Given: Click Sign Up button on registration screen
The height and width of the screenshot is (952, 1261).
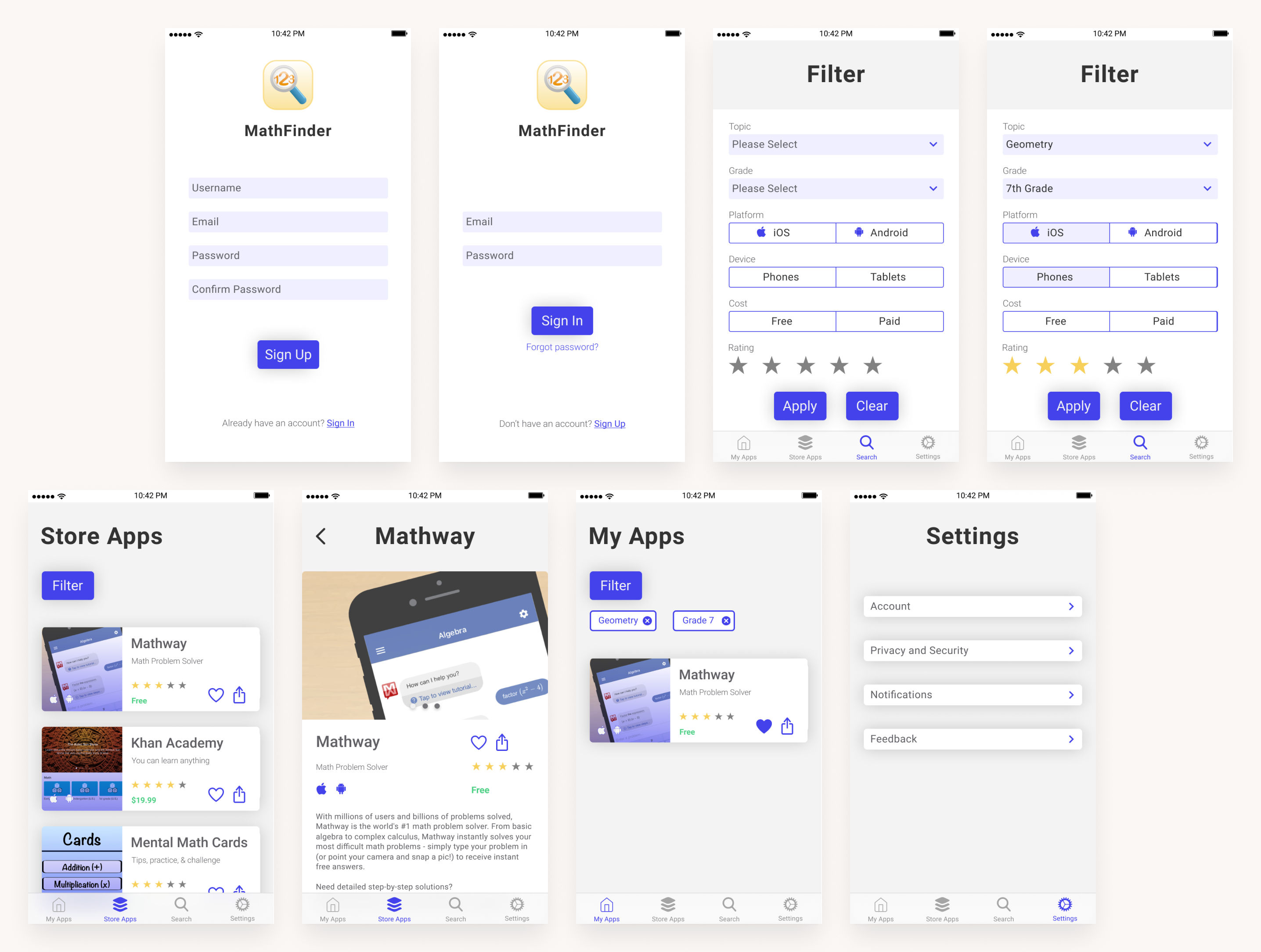Looking at the screenshot, I should 288,355.
